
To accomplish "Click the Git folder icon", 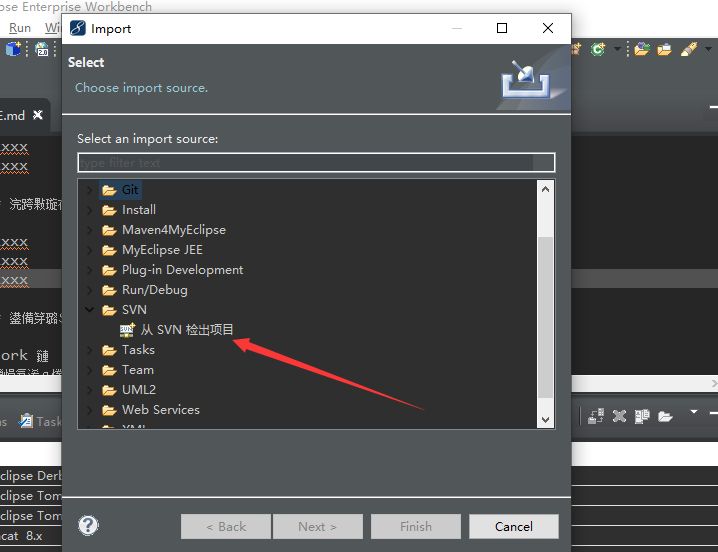I will click(109, 190).
